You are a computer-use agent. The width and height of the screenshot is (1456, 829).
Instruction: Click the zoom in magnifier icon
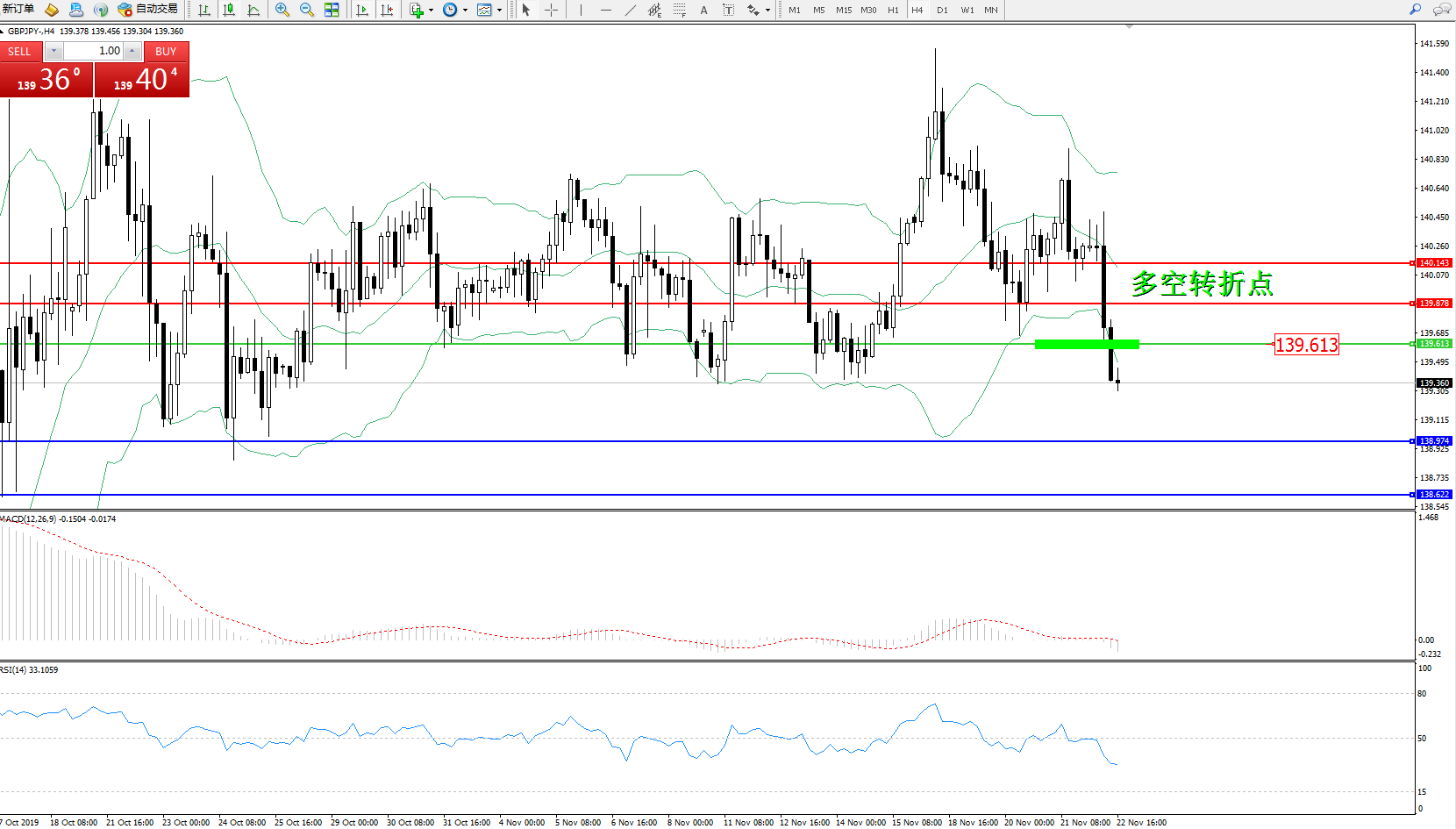coord(282,10)
